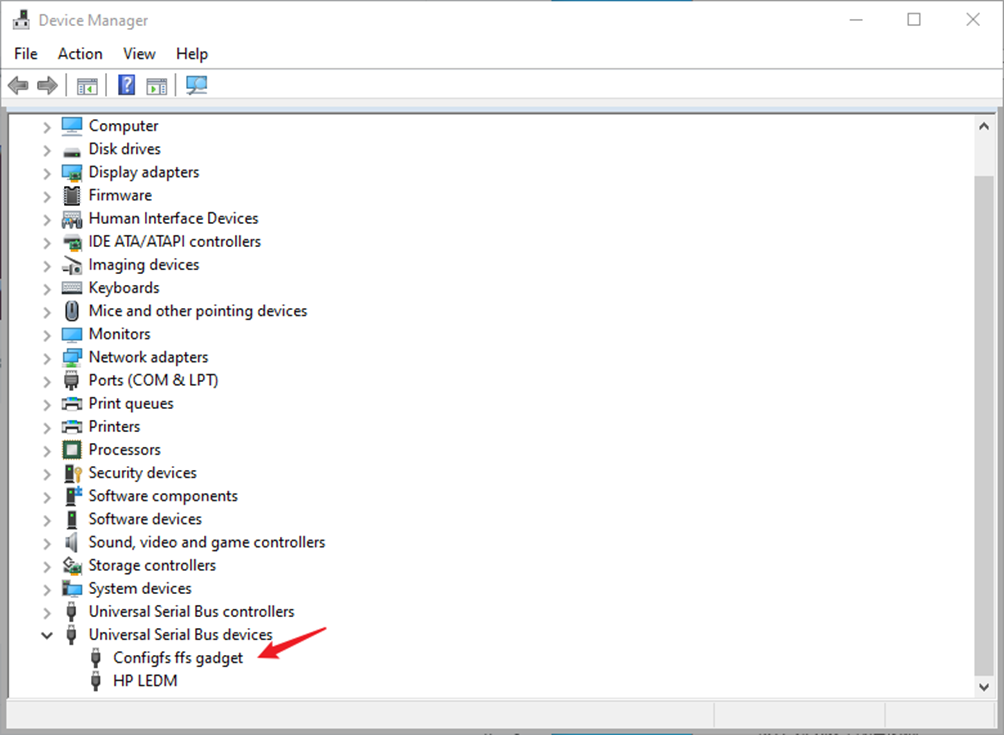1004x735 pixels.
Task: Expand Sound, video and game controllers
Action: [x=46, y=542]
